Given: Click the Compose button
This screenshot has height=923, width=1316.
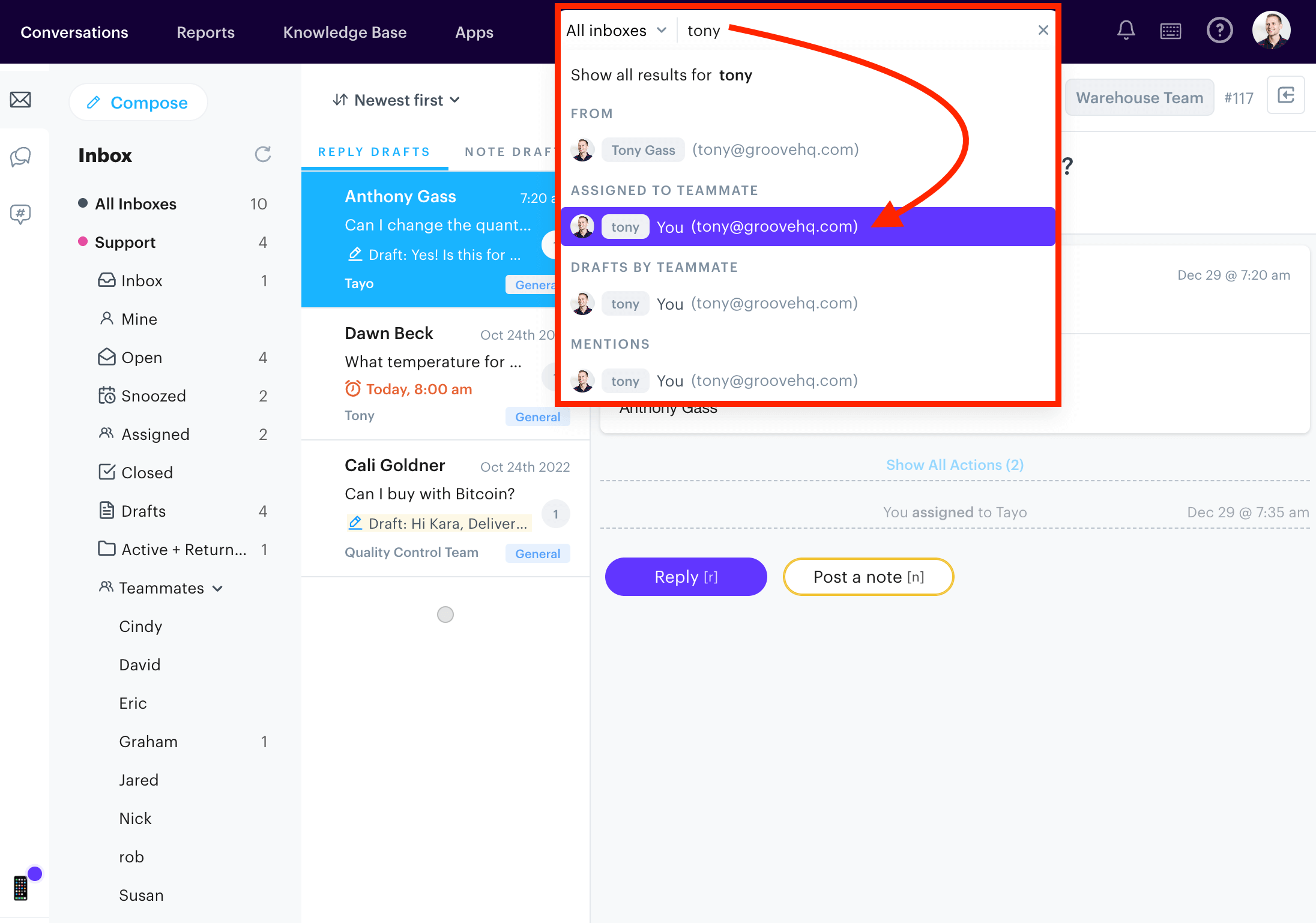Looking at the screenshot, I should pos(138,103).
